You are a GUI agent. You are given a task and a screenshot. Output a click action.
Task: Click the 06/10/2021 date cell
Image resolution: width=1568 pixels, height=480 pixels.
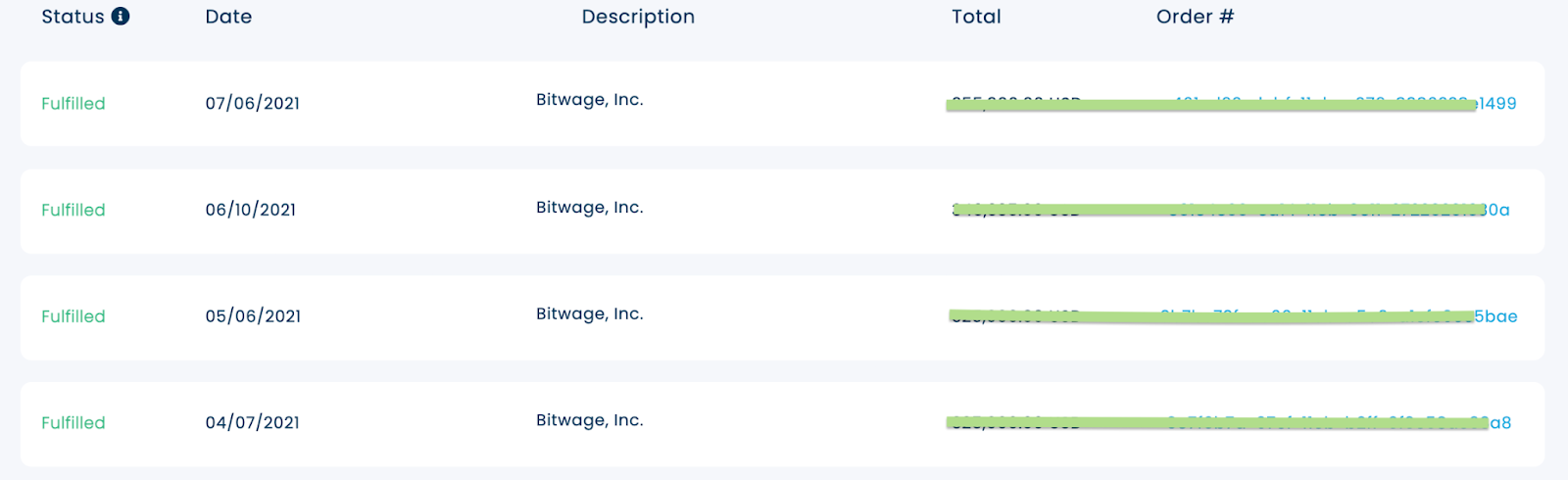tap(251, 210)
